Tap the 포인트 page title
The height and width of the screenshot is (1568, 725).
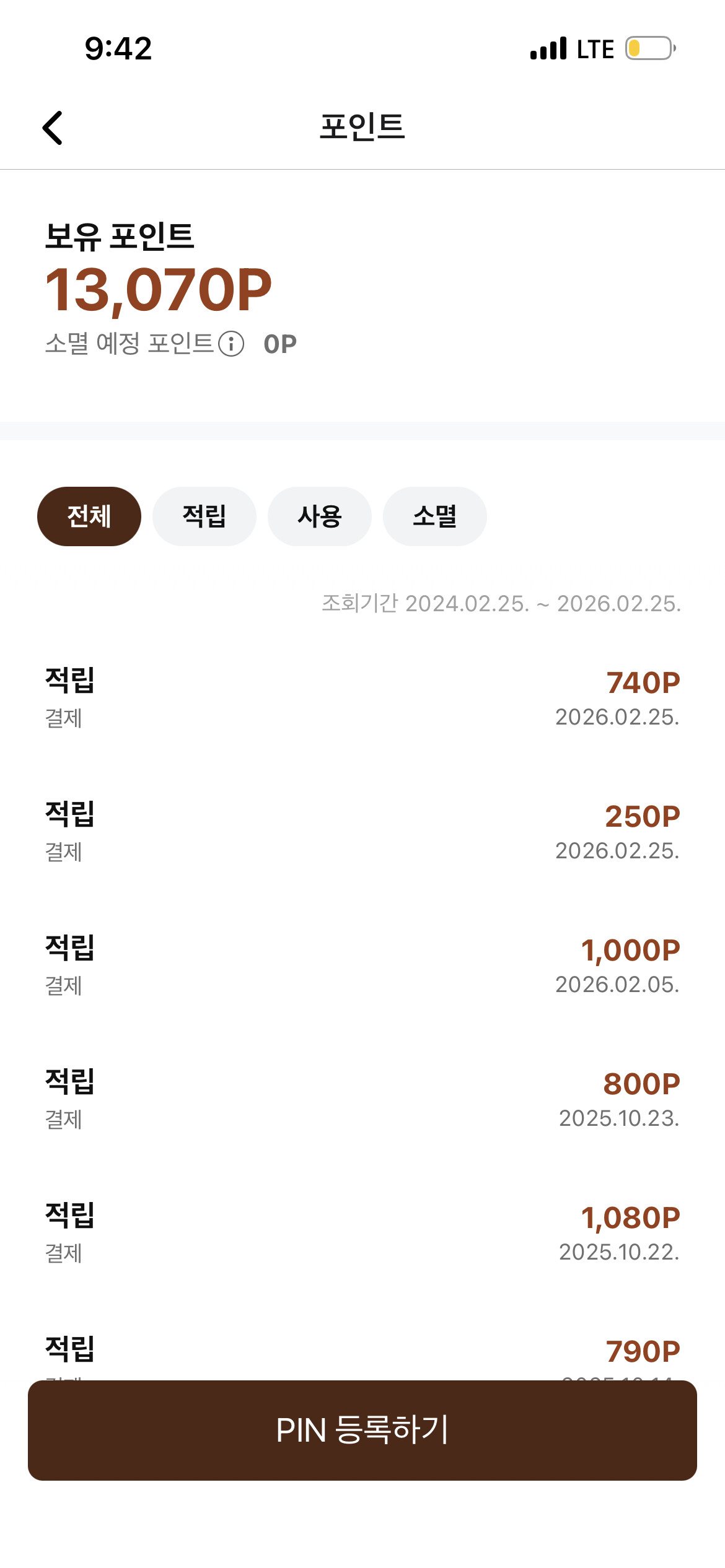(x=362, y=127)
